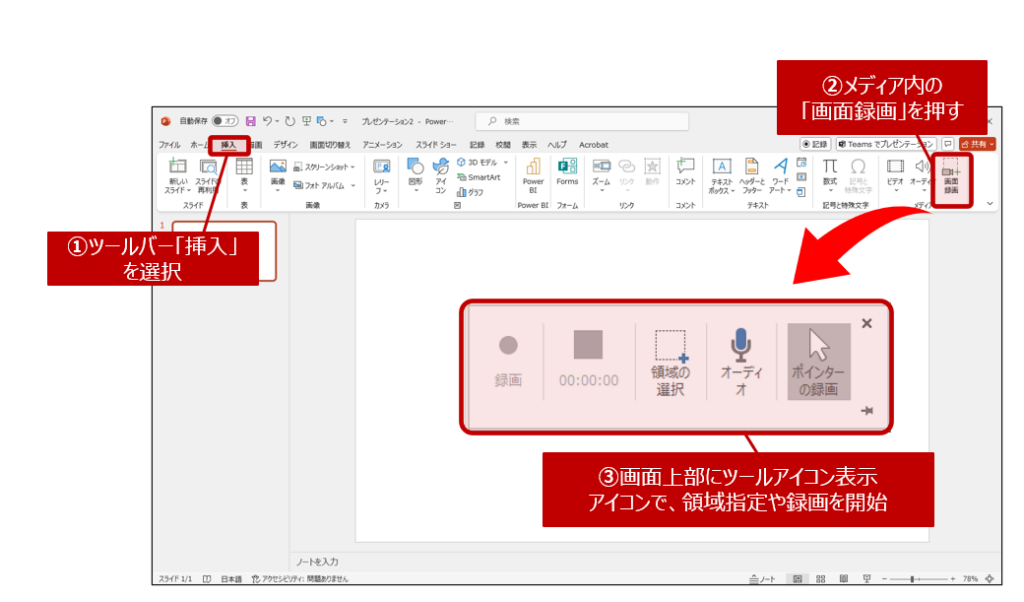Close the screen recording control dock
The width and height of the screenshot is (1024, 602).
click(867, 323)
